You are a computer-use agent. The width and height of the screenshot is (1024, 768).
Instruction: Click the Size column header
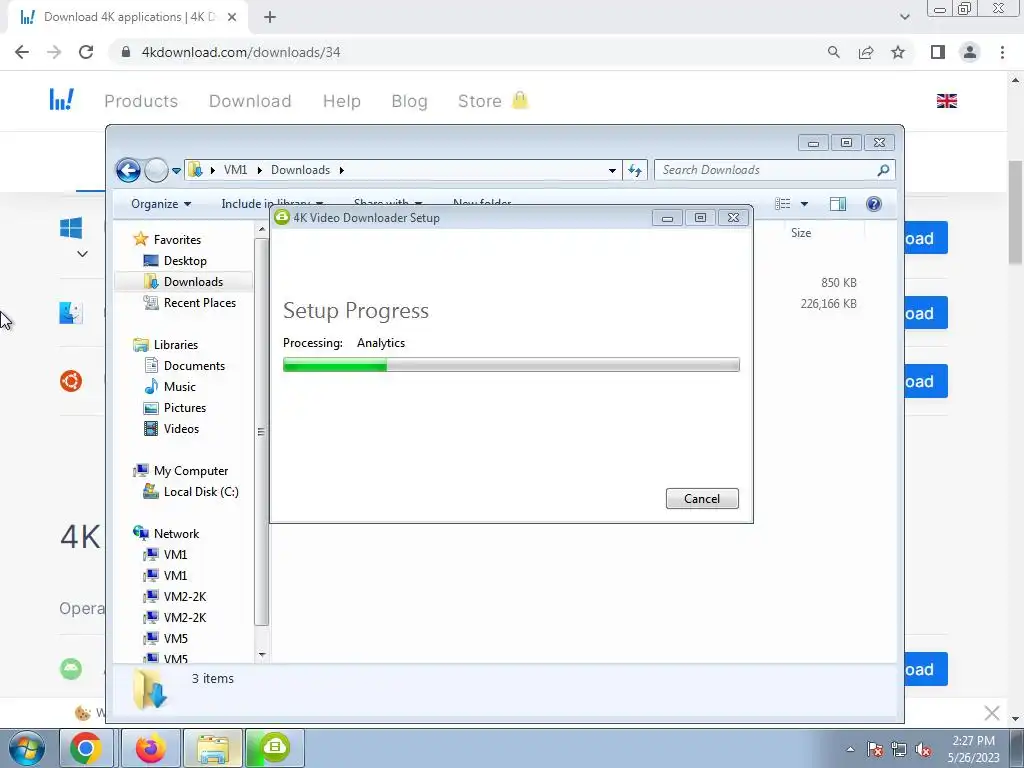[x=801, y=232]
